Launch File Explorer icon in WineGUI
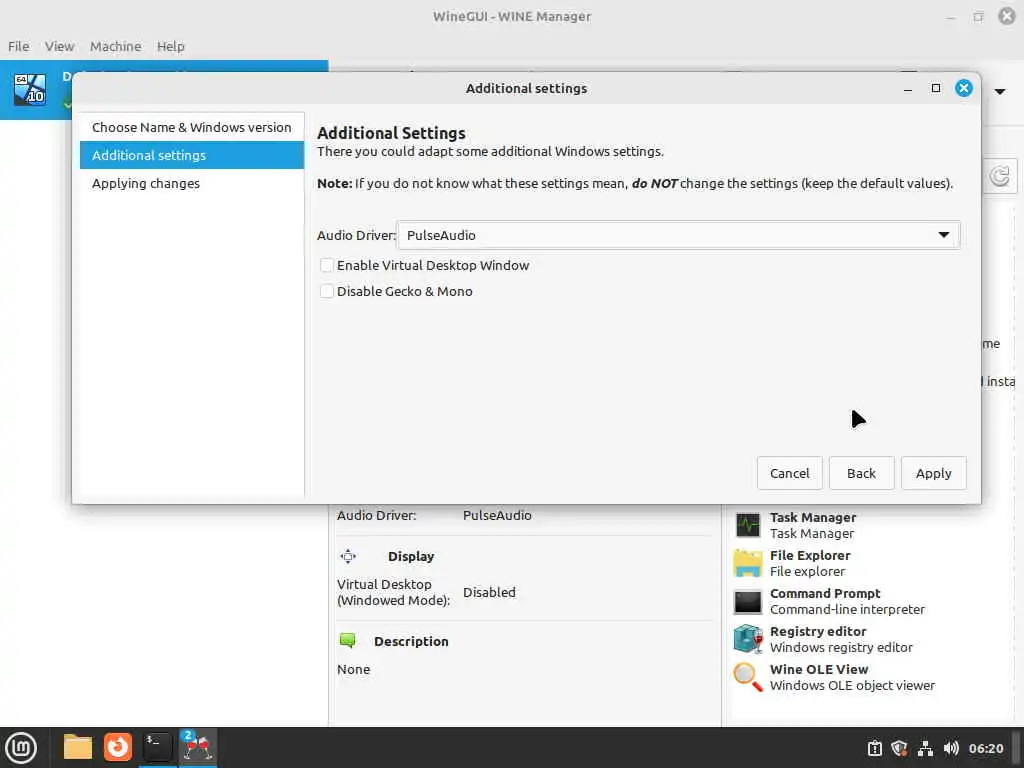 [x=748, y=563]
